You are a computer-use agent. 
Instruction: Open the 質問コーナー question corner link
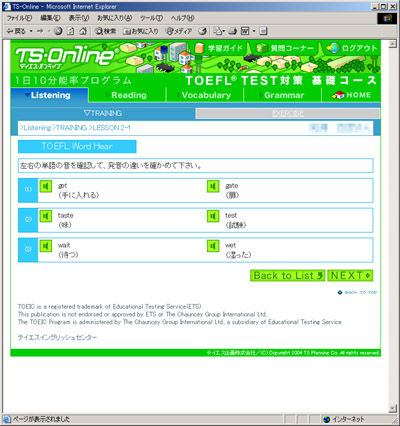pyautogui.click(x=285, y=48)
